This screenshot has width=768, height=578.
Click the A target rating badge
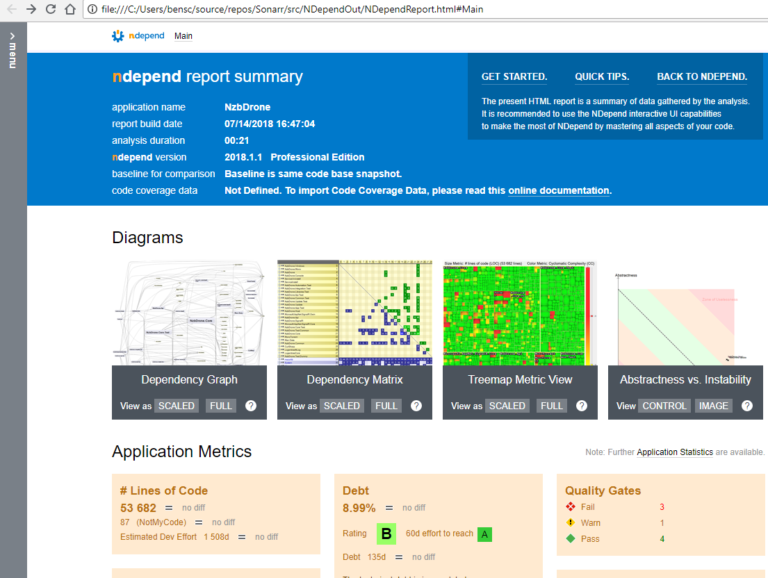pos(484,534)
